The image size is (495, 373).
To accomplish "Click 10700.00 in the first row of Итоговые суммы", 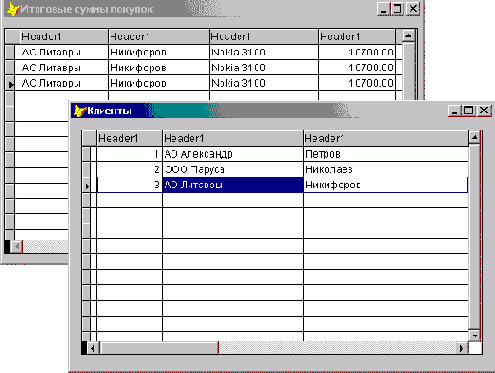I will click(x=357, y=52).
